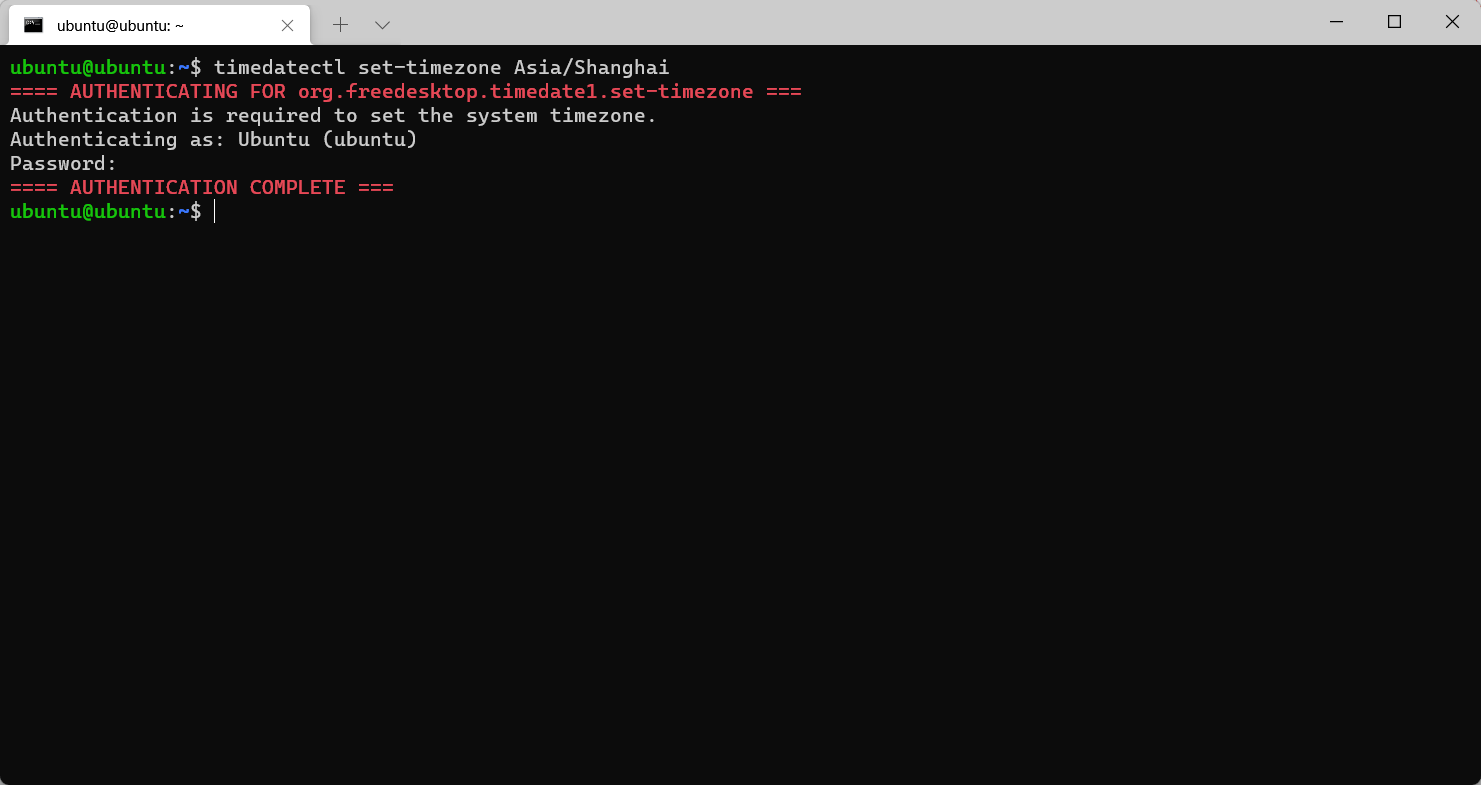
Task: Expand the new-tab profile dropdown chevron
Action: pyautogui.click(x=382, y=24)
